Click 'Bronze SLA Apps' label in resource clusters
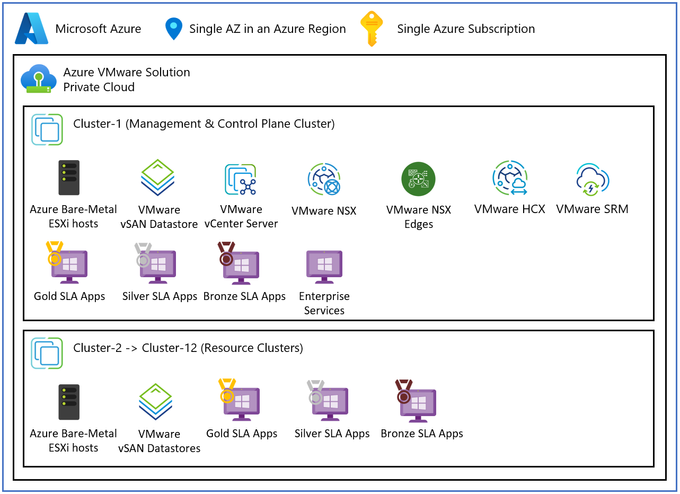The height and width of the screenshot is (494, 680). [x=422, y=433]
